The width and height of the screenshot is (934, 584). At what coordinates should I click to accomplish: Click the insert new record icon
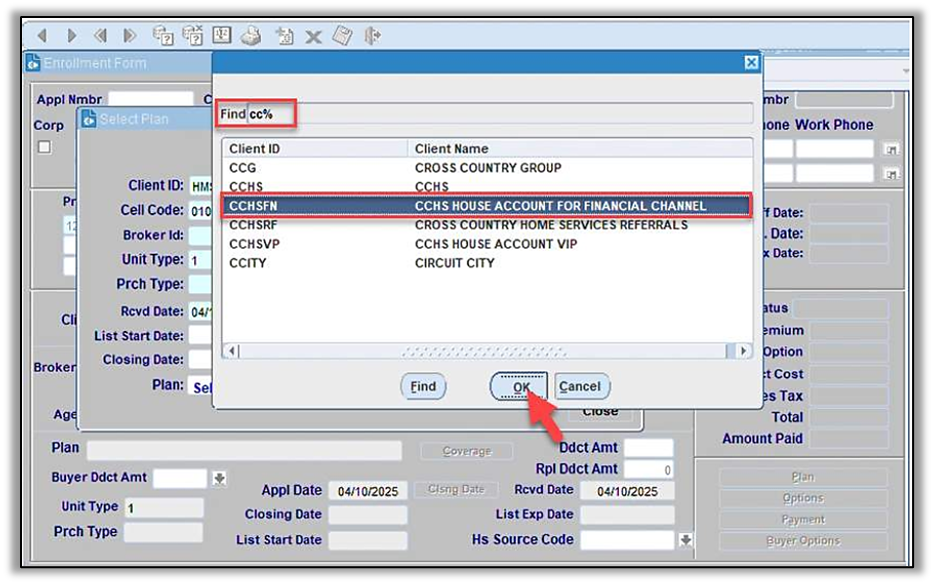[x=283, y=36]
